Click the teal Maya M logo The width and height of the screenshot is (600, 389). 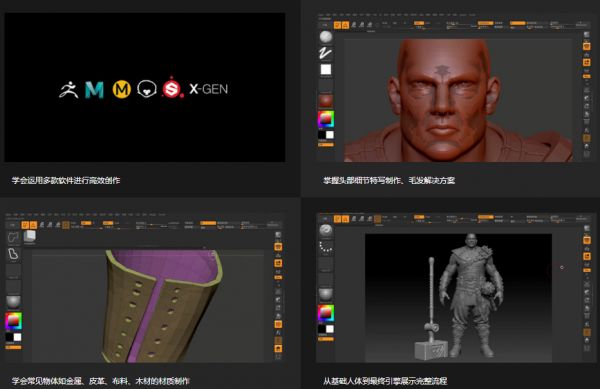click(x=94, y=90)
